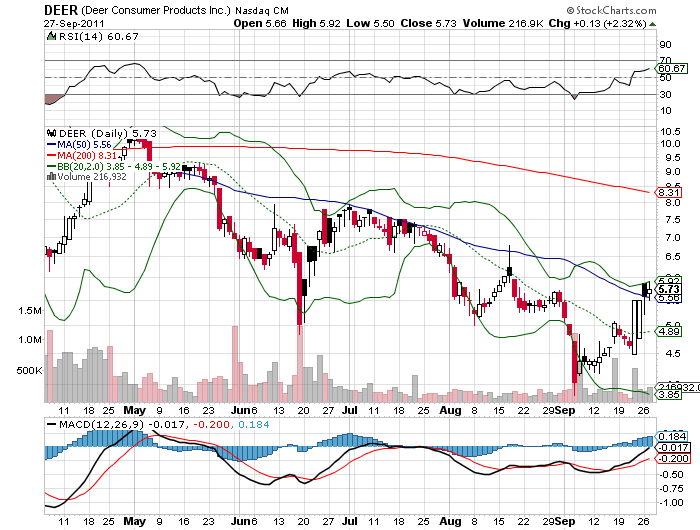Click the Sep label on price chart axis

(565, 410)
